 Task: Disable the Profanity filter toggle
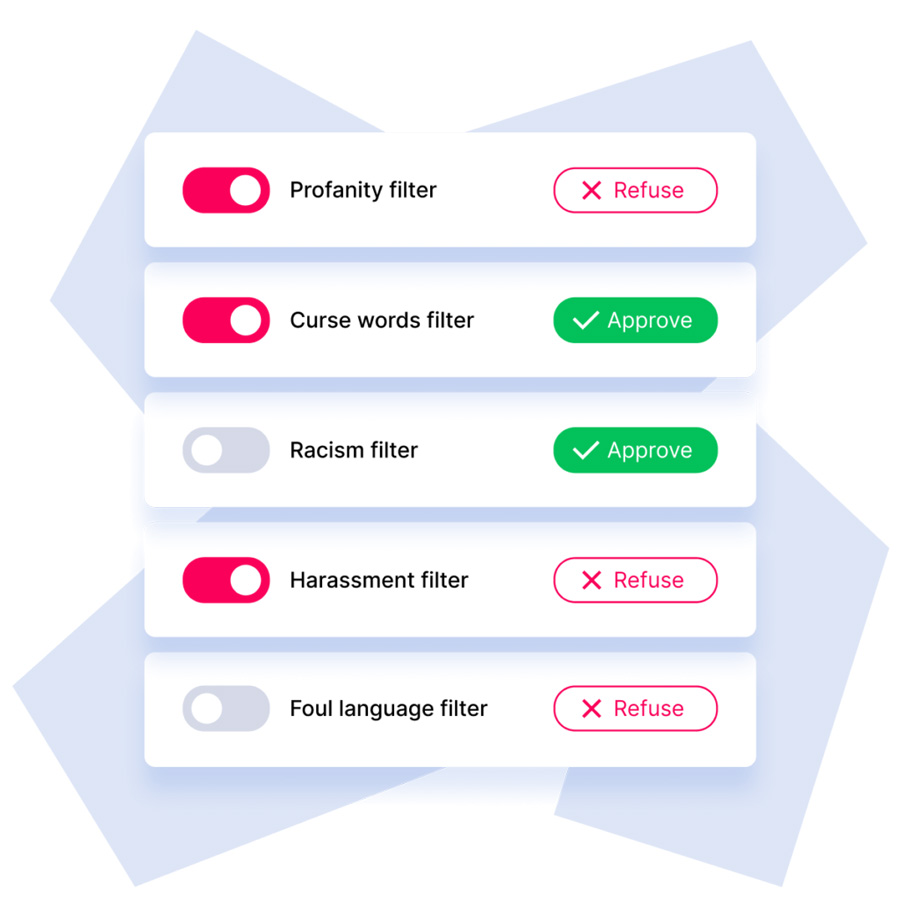226,190
